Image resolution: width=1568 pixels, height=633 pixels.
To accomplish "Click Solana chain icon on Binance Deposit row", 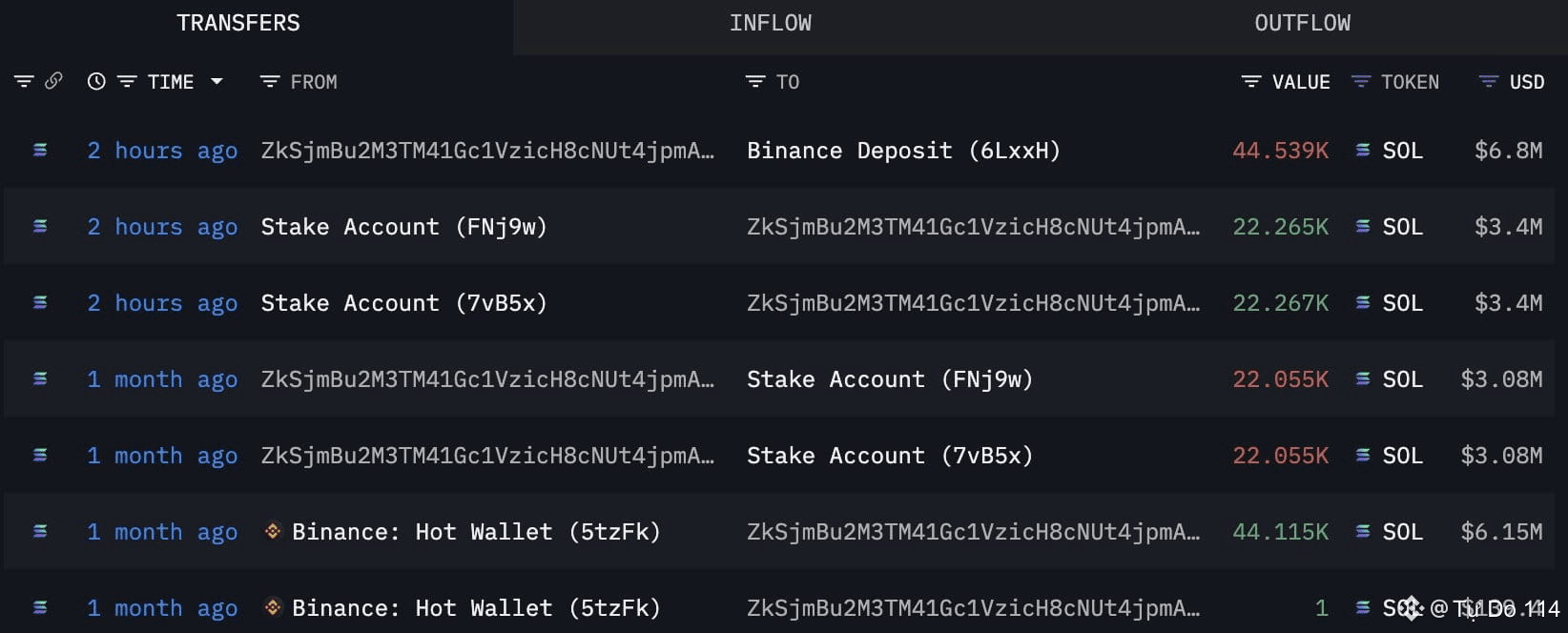I will [40, 150].
